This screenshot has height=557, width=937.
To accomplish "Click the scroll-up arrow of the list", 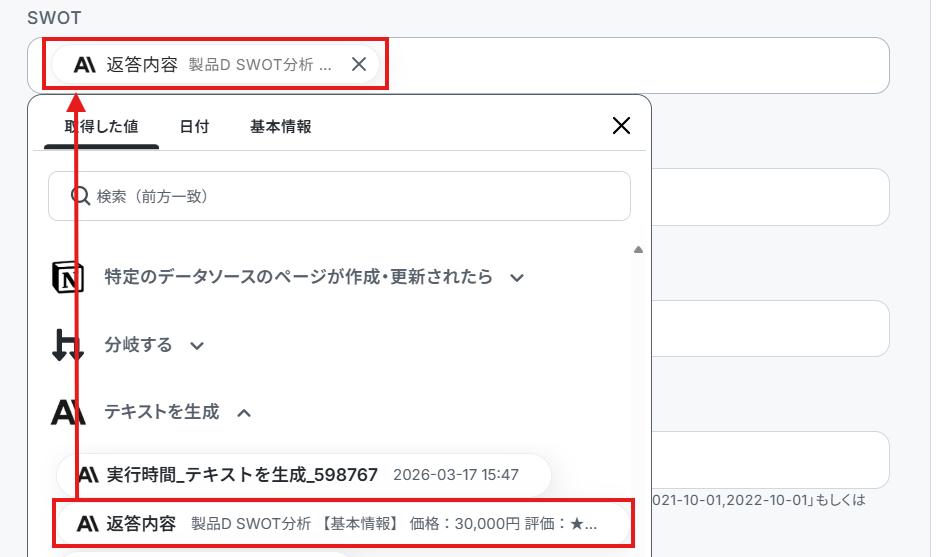I will [x=638, y=250].
